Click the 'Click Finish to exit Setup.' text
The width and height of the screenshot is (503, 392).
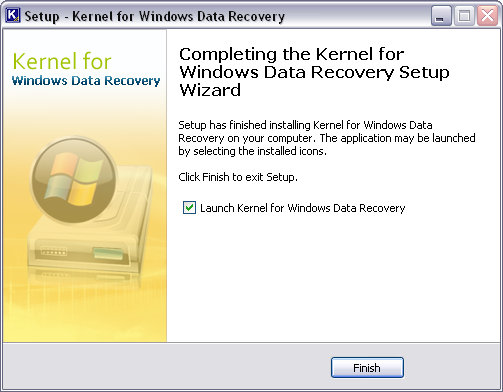[x=238, y=177]
